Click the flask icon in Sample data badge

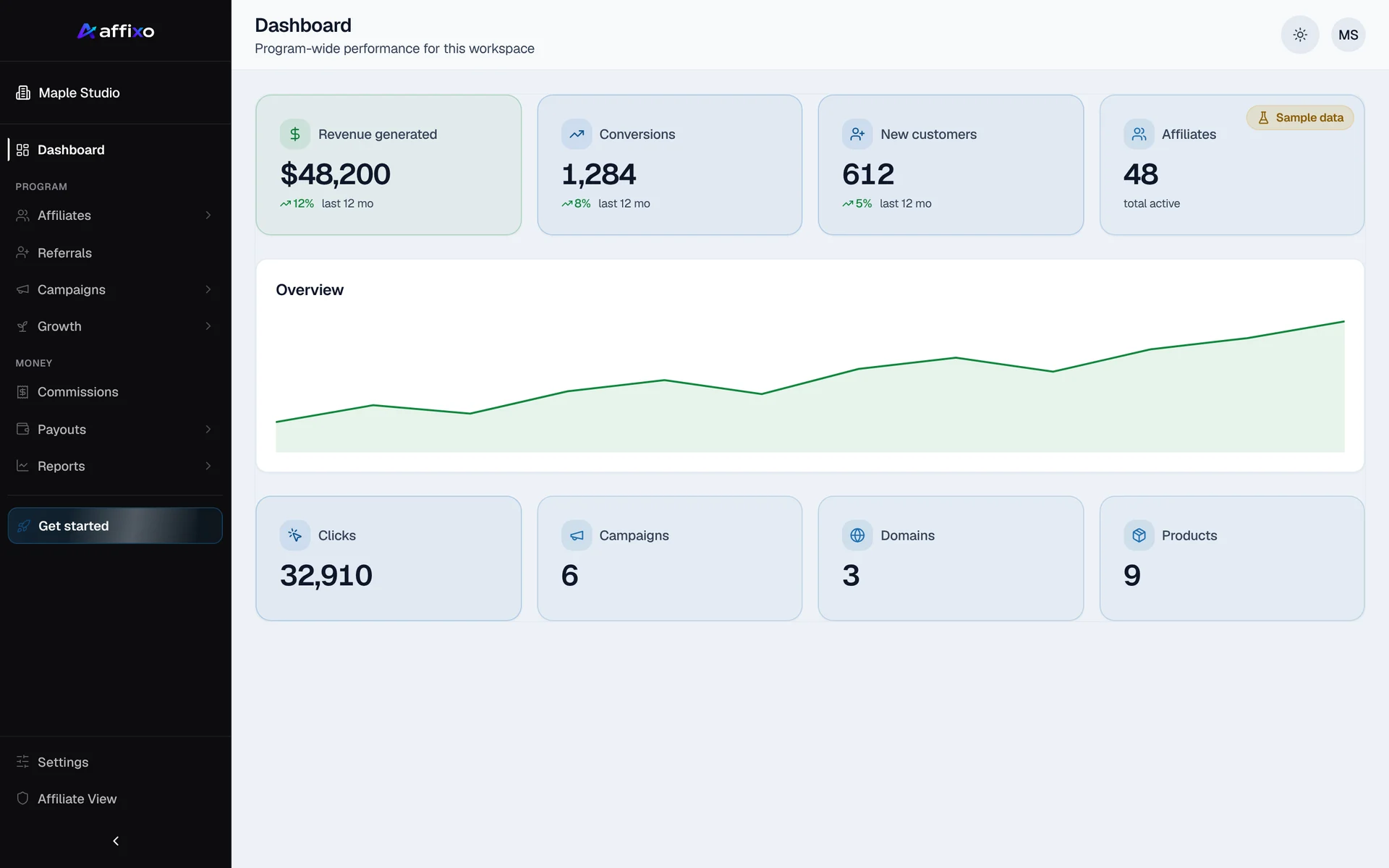(1263, 118)
